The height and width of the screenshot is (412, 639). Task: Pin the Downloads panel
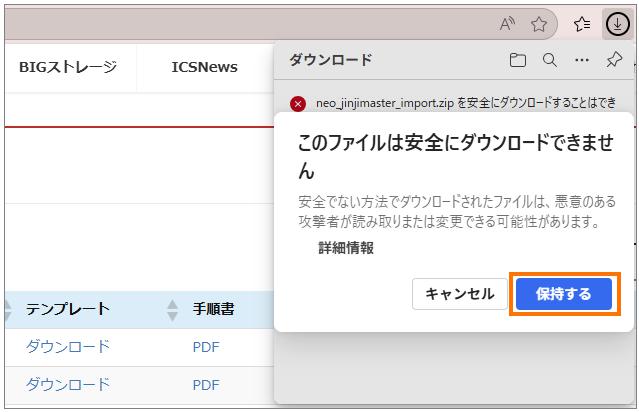click(613, 61)
